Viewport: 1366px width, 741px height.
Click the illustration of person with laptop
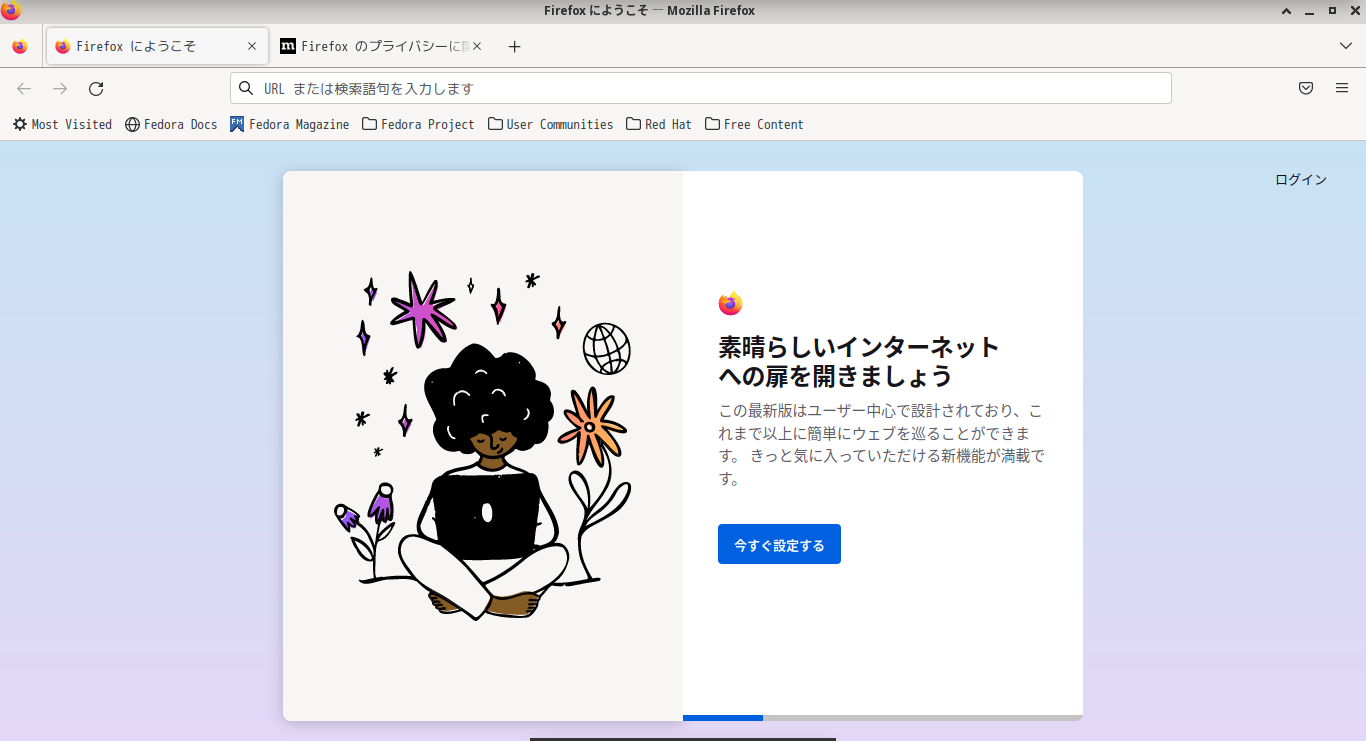coord(483,445)
